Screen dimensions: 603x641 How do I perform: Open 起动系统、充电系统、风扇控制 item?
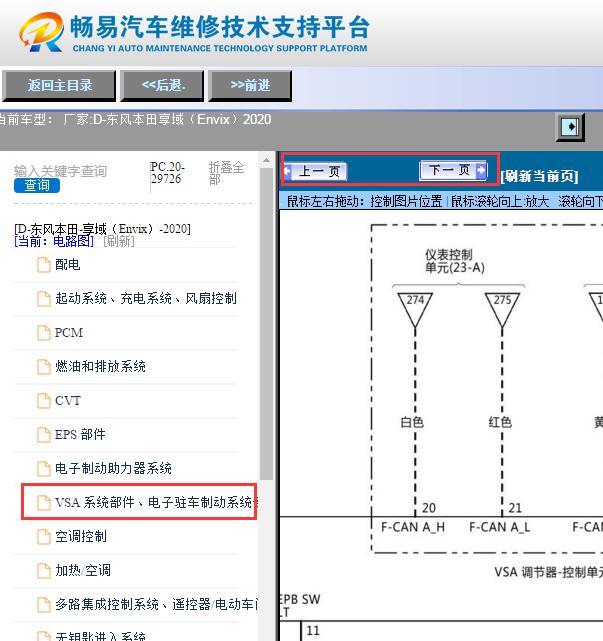146,299
